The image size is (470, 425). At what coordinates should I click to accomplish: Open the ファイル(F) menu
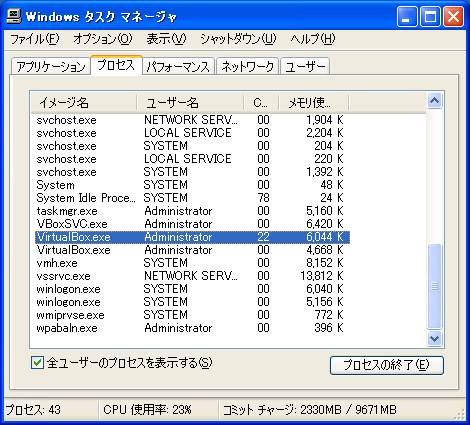34,39
